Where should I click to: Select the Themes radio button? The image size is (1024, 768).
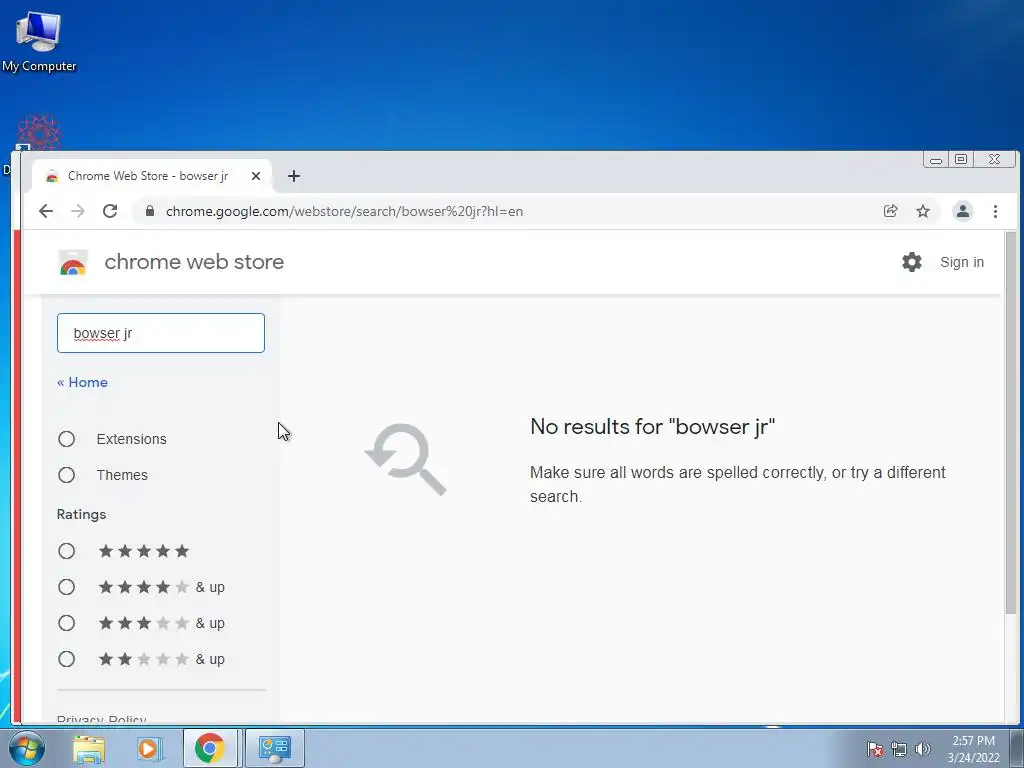[x=67, y=475]
